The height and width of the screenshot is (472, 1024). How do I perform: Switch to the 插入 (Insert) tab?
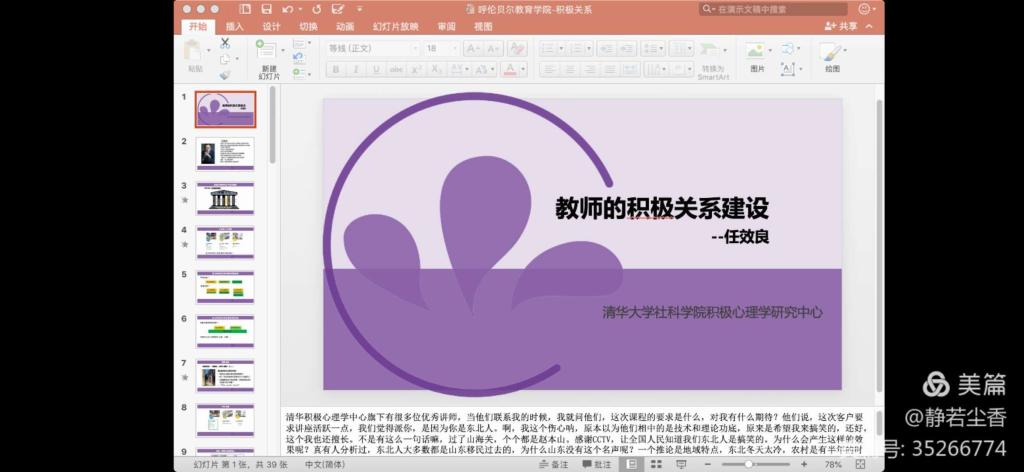tap(234, 26)
